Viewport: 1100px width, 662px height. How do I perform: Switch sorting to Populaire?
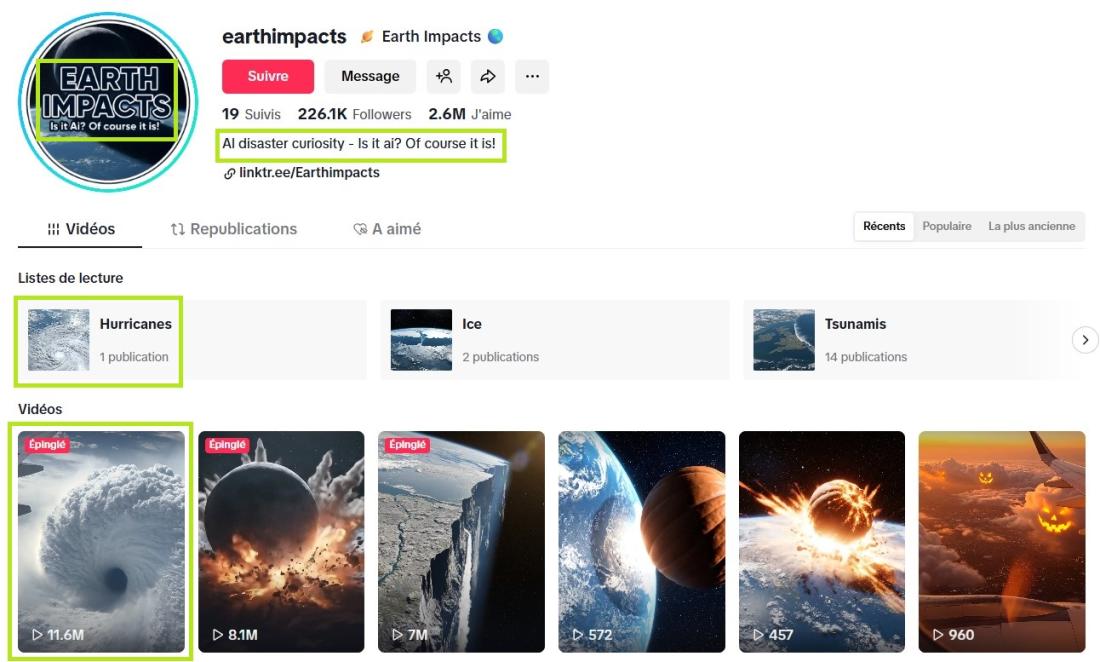[946, 227]
